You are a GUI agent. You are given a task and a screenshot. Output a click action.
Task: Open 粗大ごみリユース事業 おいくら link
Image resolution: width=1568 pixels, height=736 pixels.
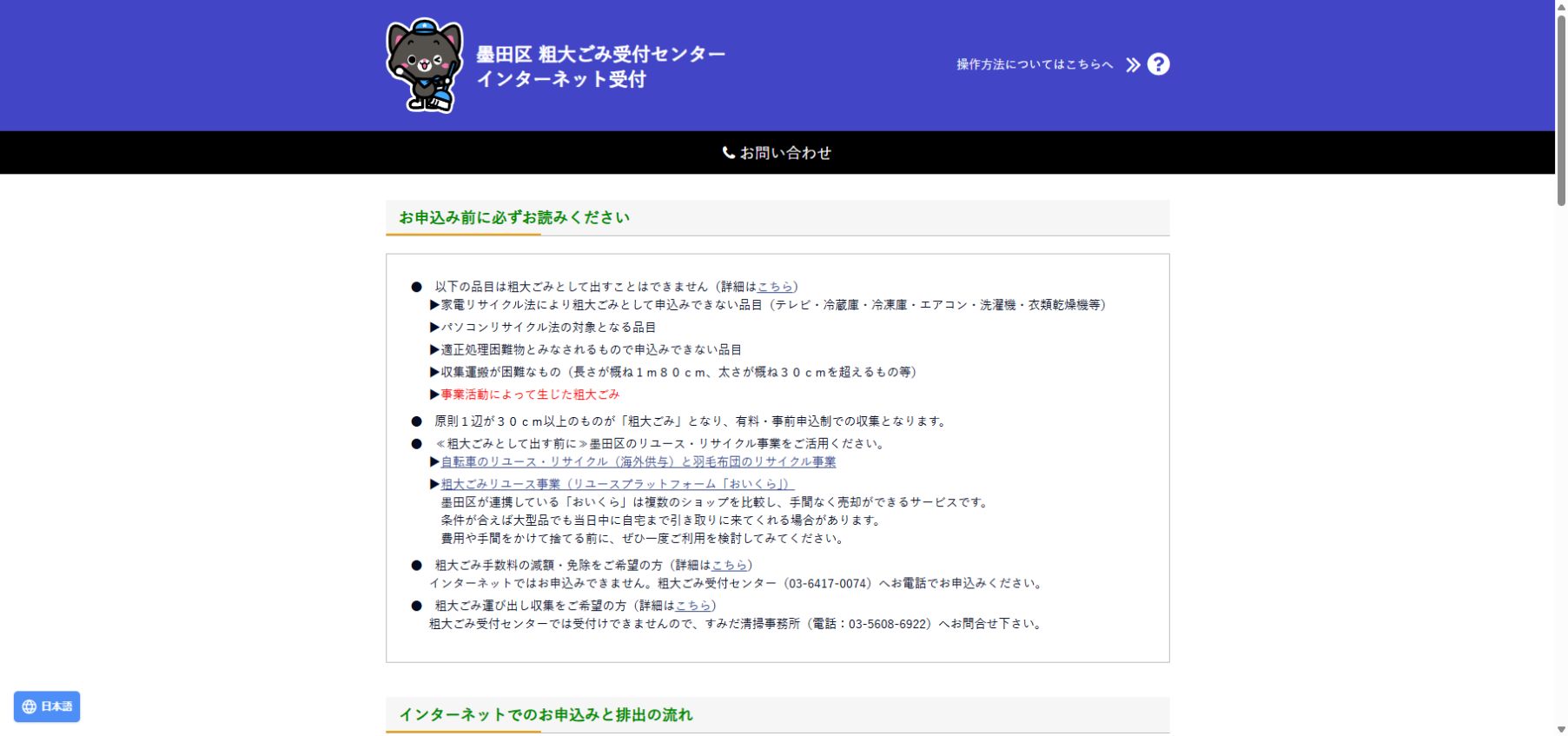click(617, 484)
